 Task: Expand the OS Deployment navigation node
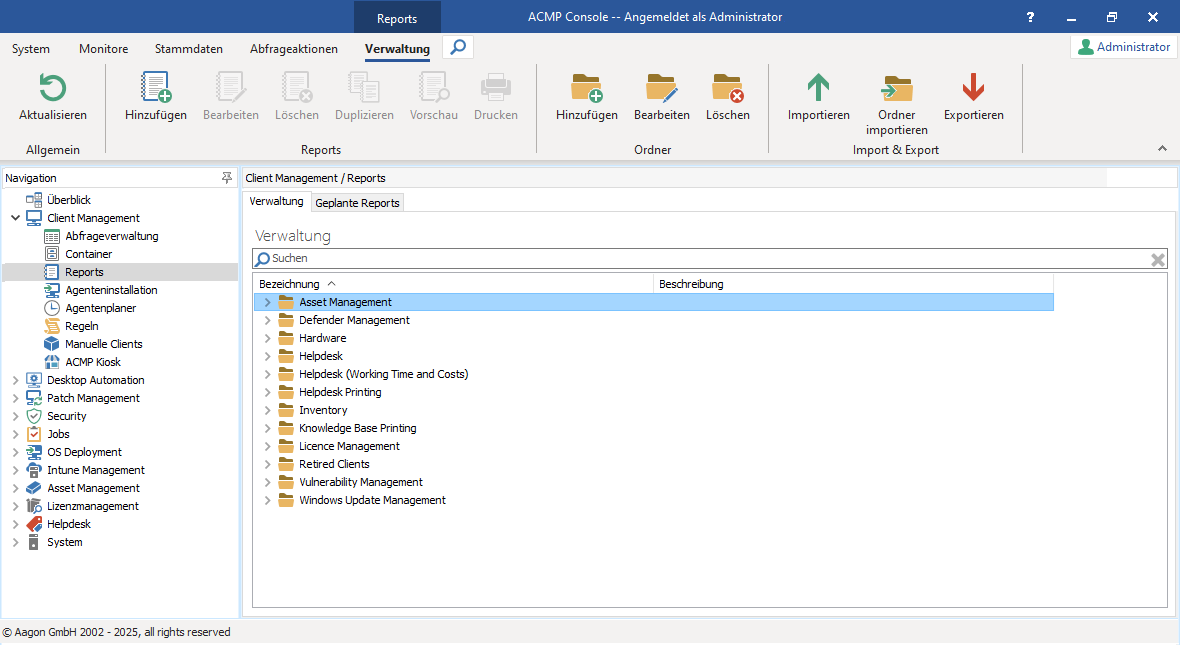click(x=15, y=452)
